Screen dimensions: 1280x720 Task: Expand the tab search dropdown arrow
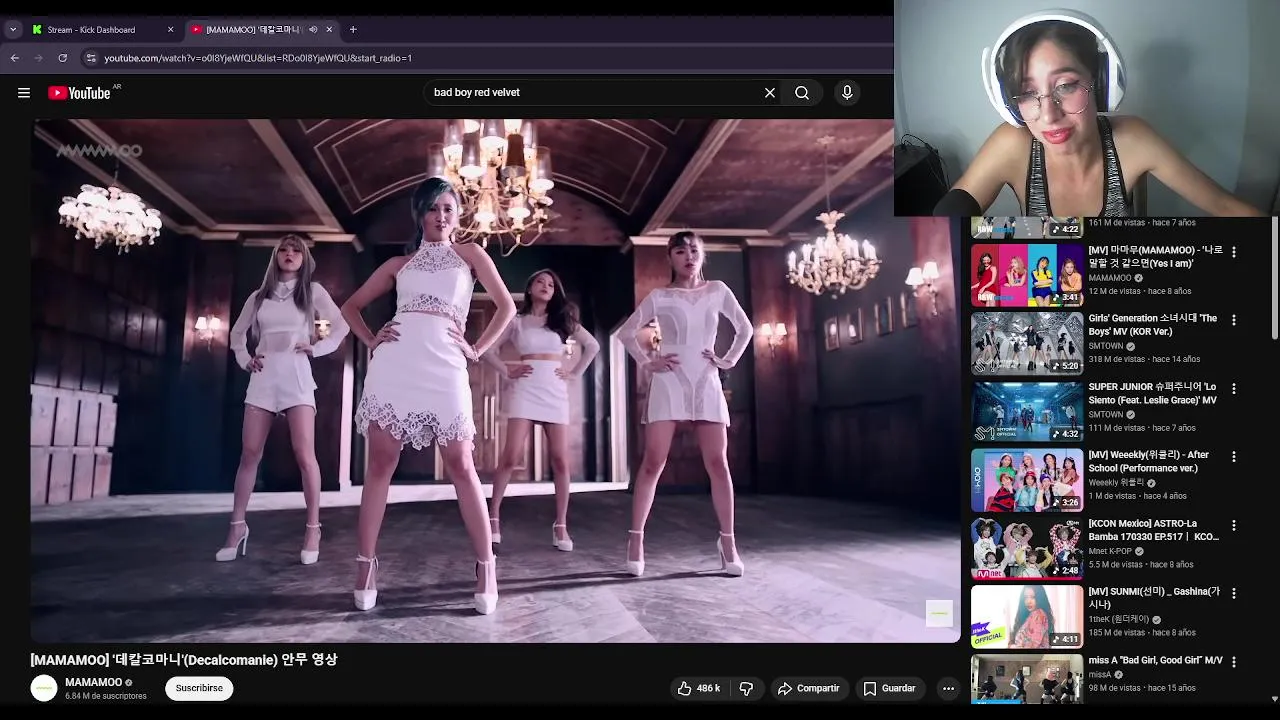13,30
